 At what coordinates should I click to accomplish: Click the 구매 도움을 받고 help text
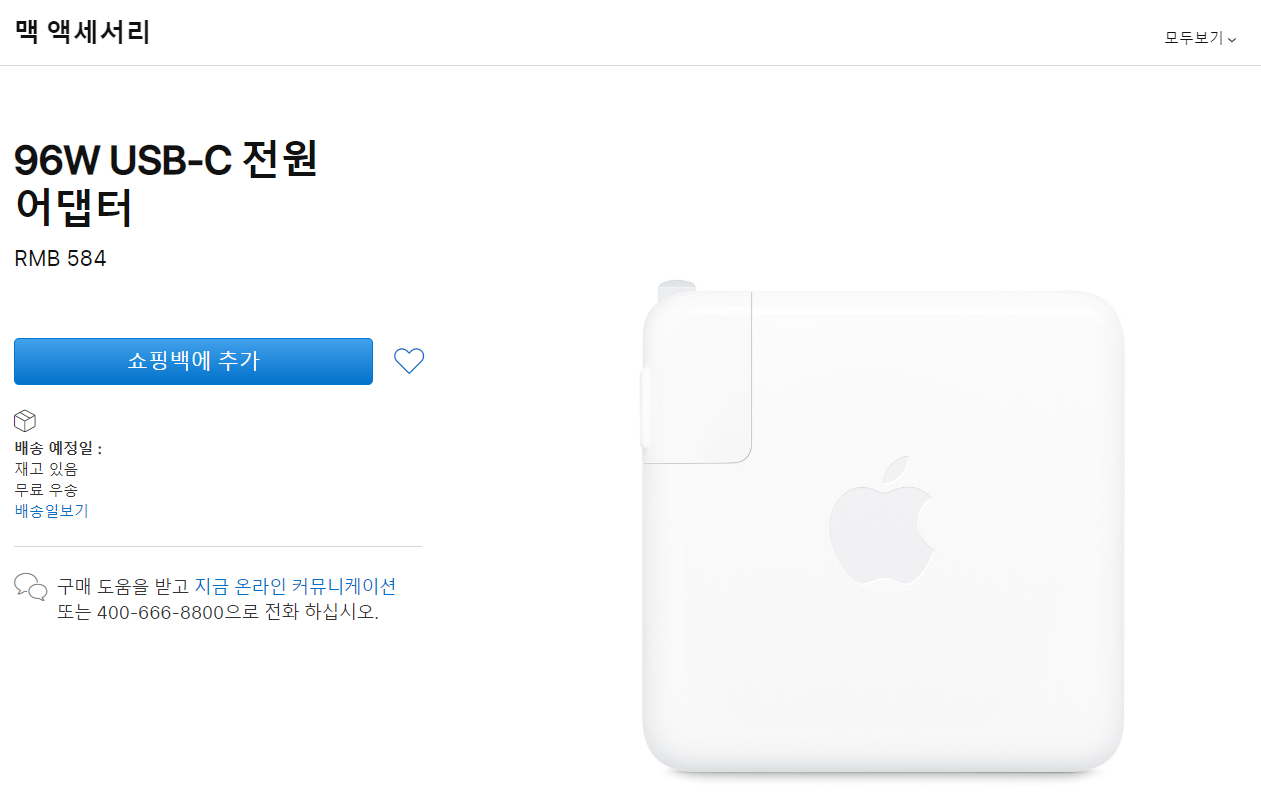[123, 586]
